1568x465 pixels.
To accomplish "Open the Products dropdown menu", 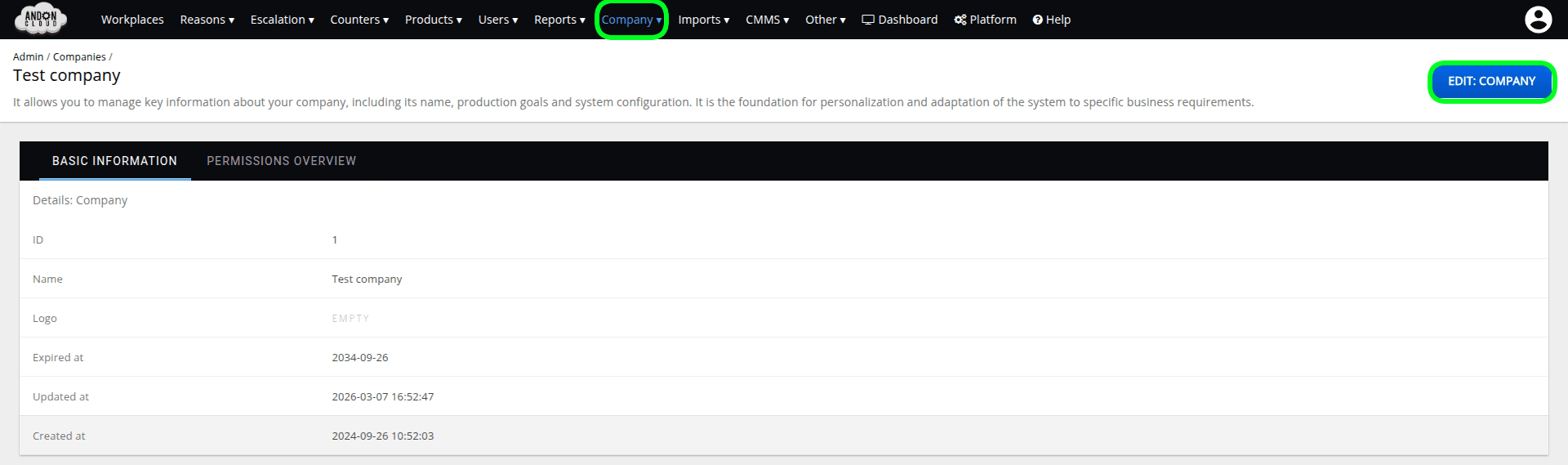I will click(x=433, y=20).
